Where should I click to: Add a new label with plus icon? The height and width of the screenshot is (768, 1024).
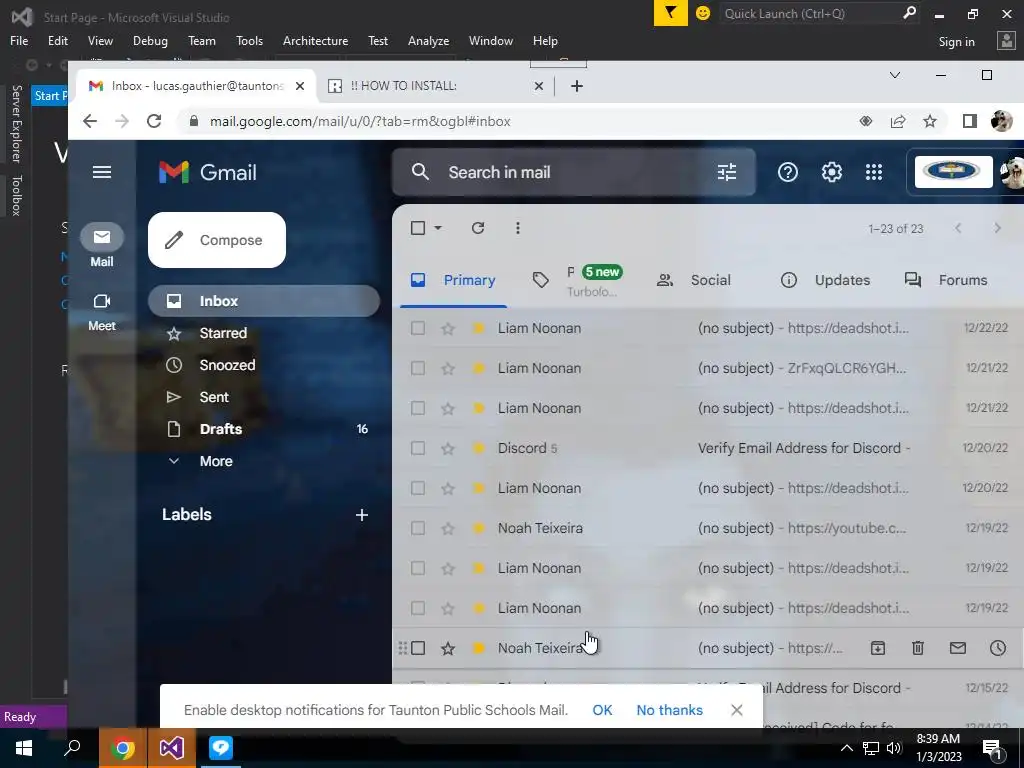[362, 515]
